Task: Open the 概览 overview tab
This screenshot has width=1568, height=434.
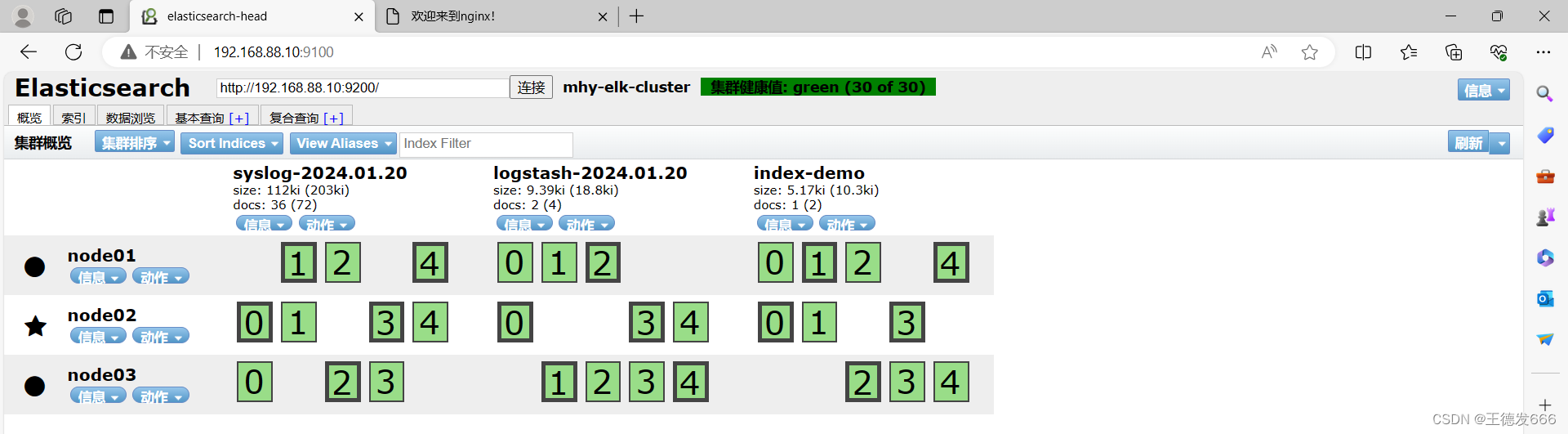Action: (x=29, y=117)
